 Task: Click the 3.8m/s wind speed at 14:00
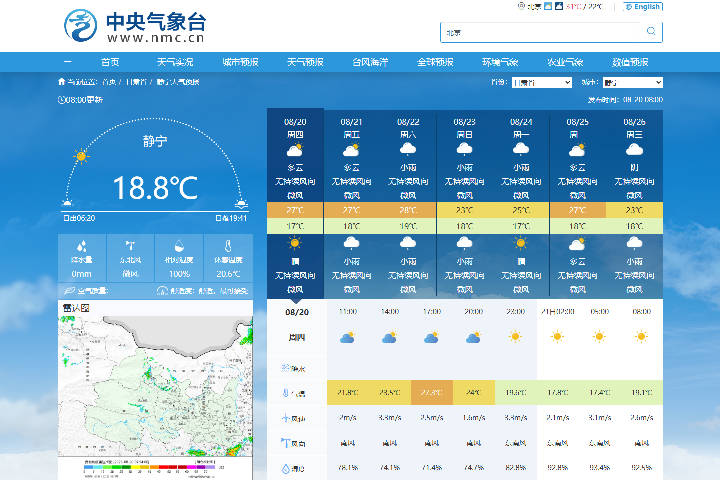click(x=390, y=418)
